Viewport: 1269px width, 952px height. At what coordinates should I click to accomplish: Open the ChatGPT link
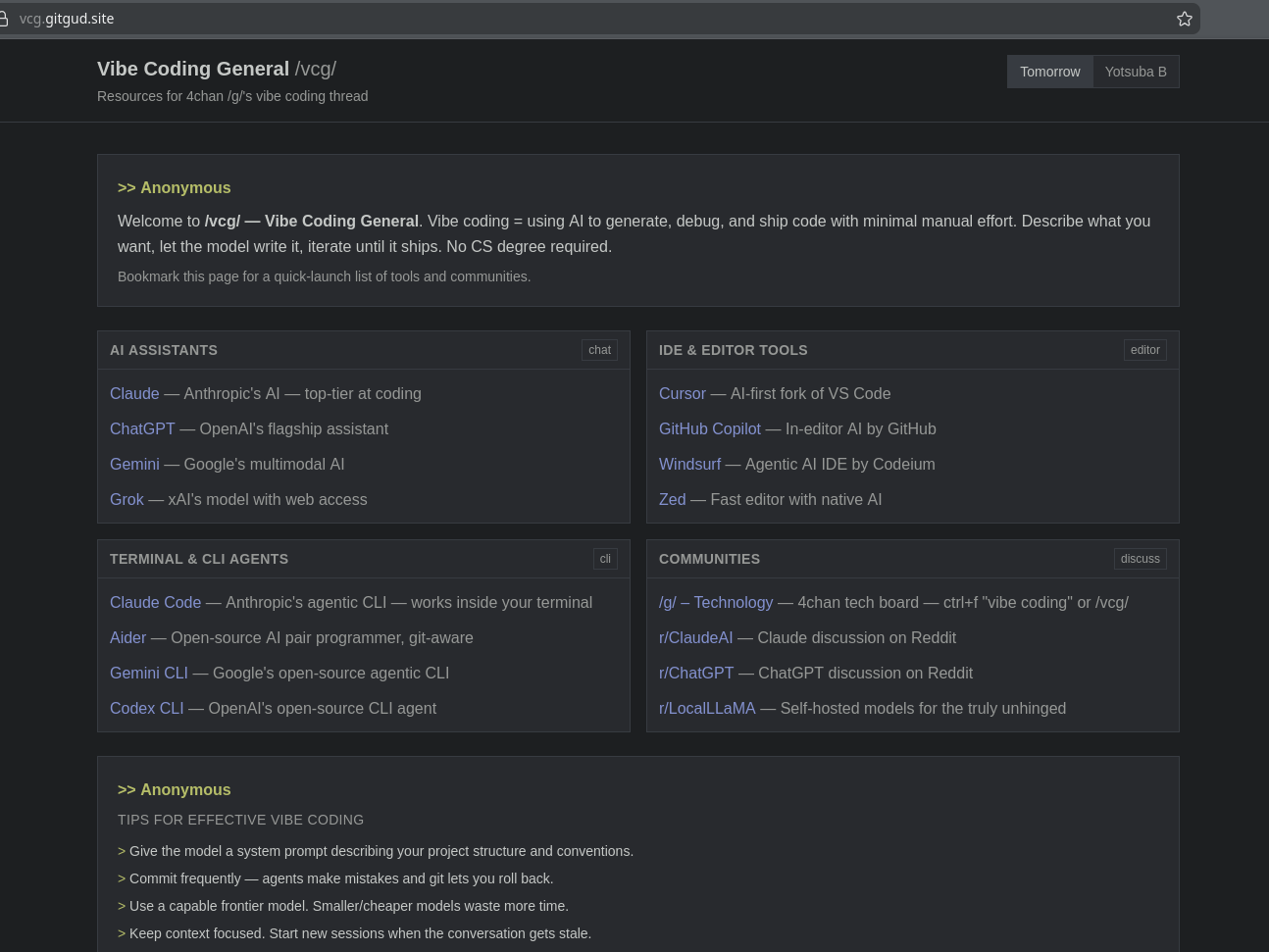[142, 428]
